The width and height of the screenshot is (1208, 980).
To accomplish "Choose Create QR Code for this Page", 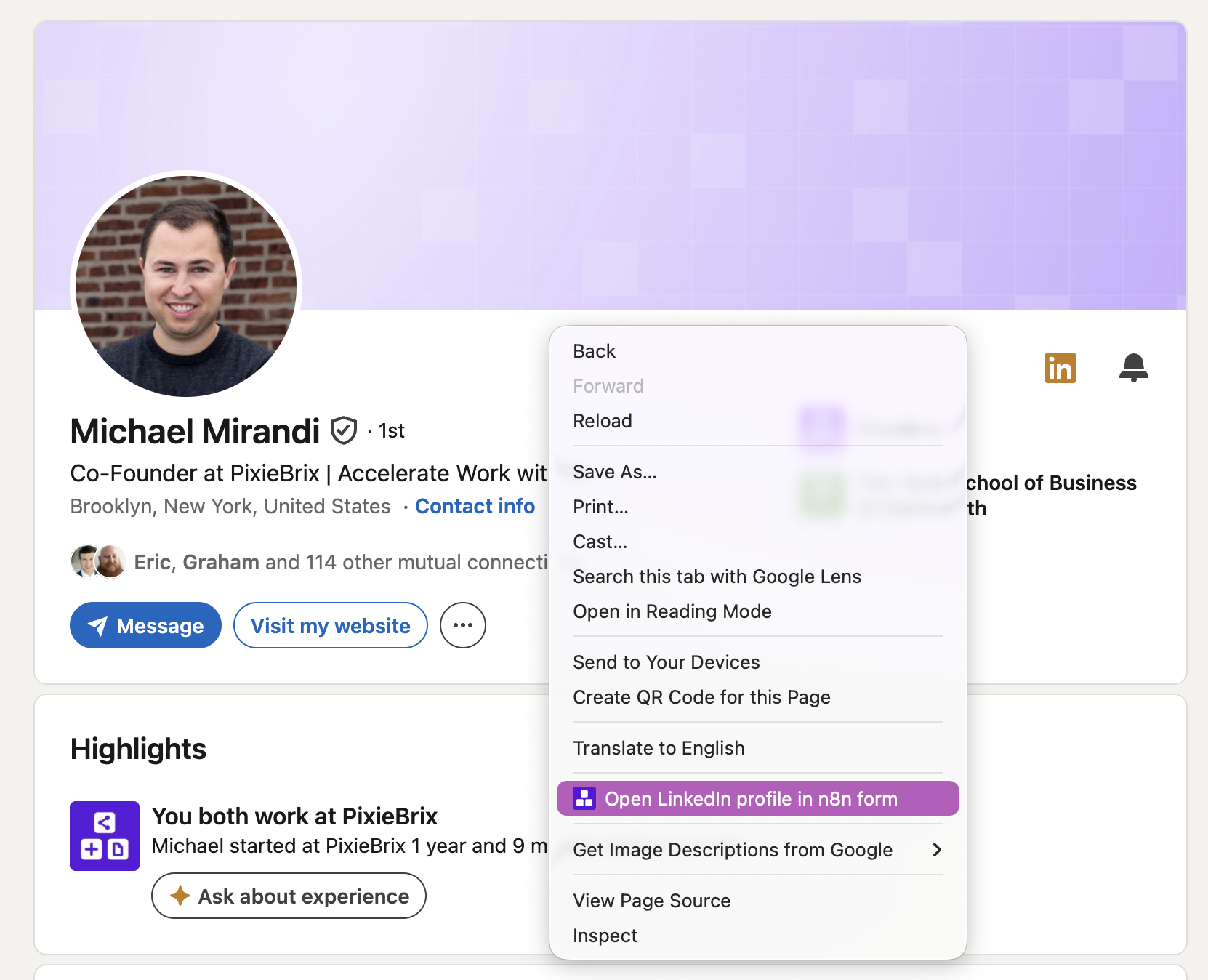I will click(x=701, y=697).
